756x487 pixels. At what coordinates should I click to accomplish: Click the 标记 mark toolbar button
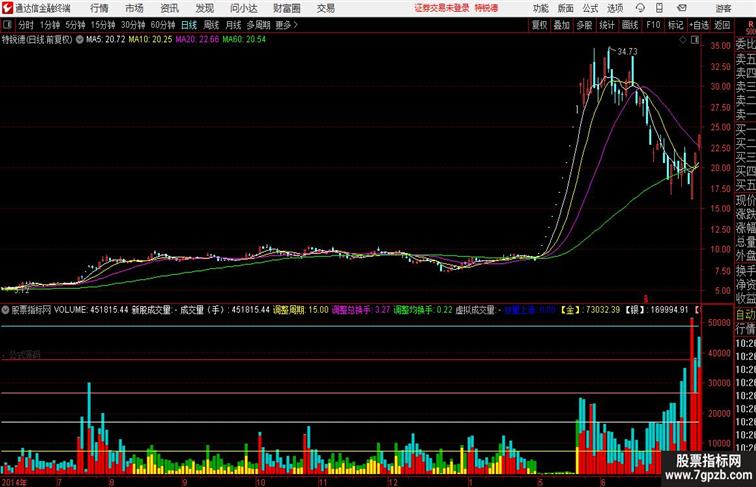tap(675, 25)
